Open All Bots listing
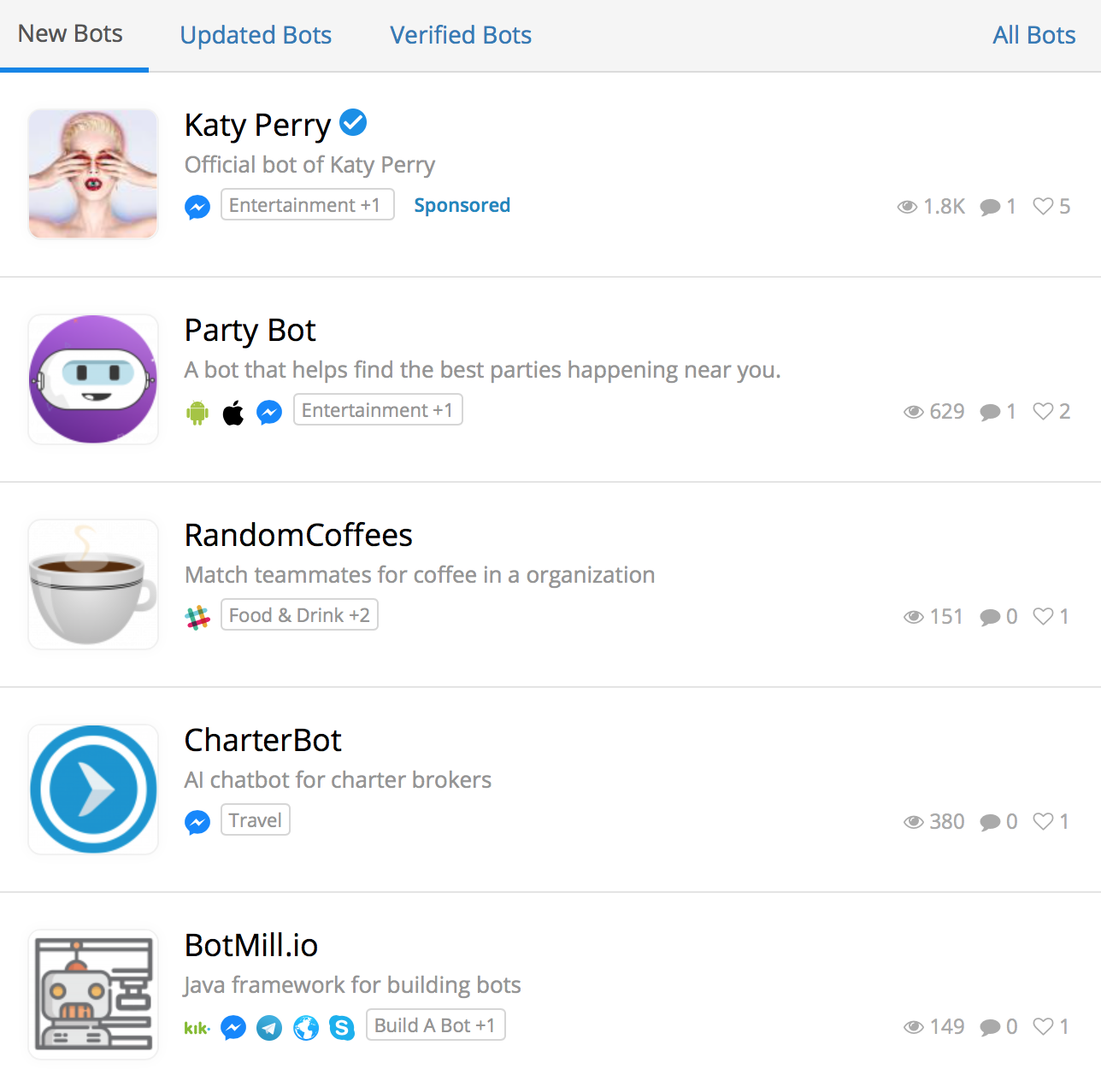 (x=1033, y=35)
